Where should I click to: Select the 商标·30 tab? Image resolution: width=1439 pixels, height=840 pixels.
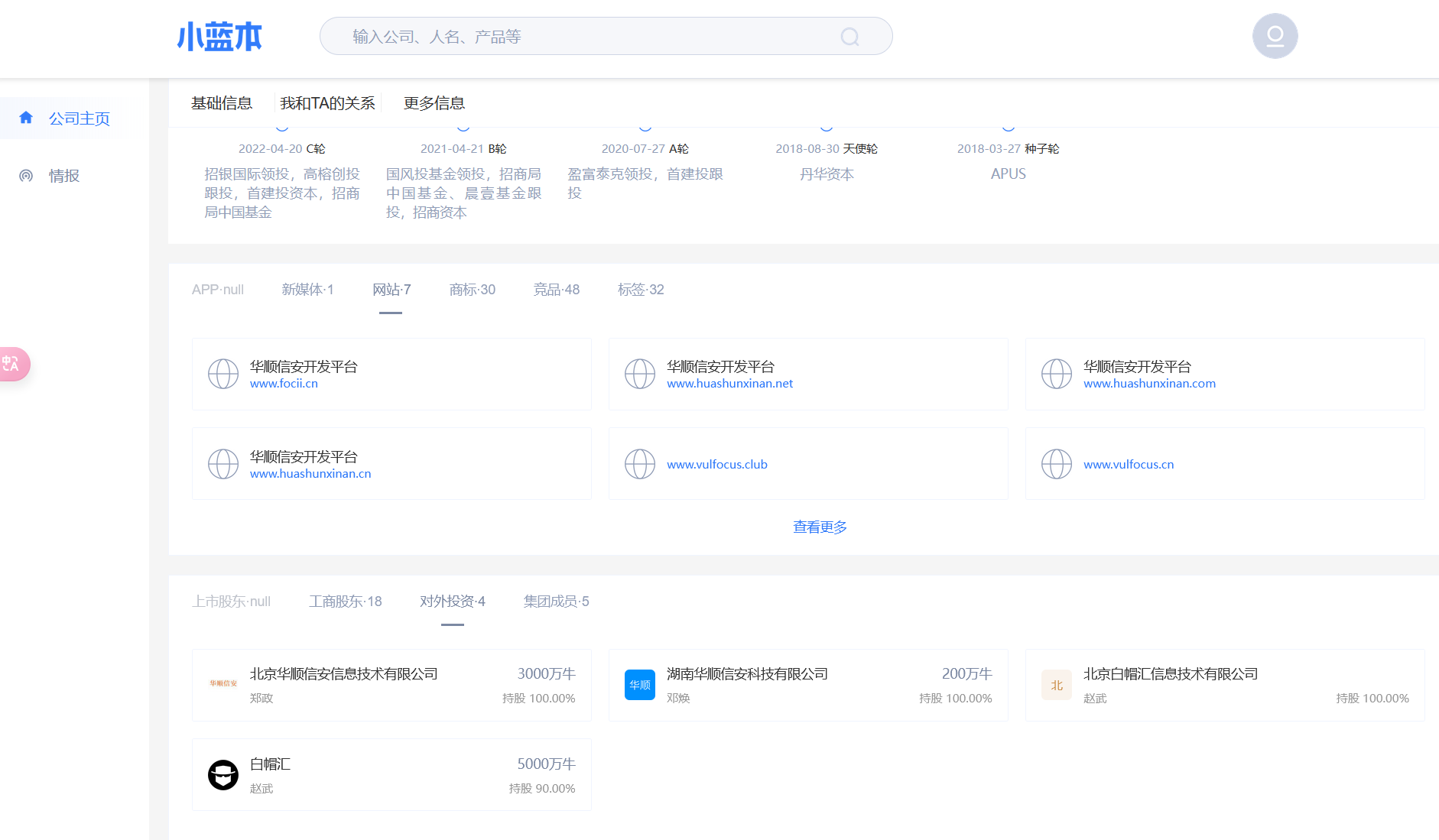pos(473,290)
